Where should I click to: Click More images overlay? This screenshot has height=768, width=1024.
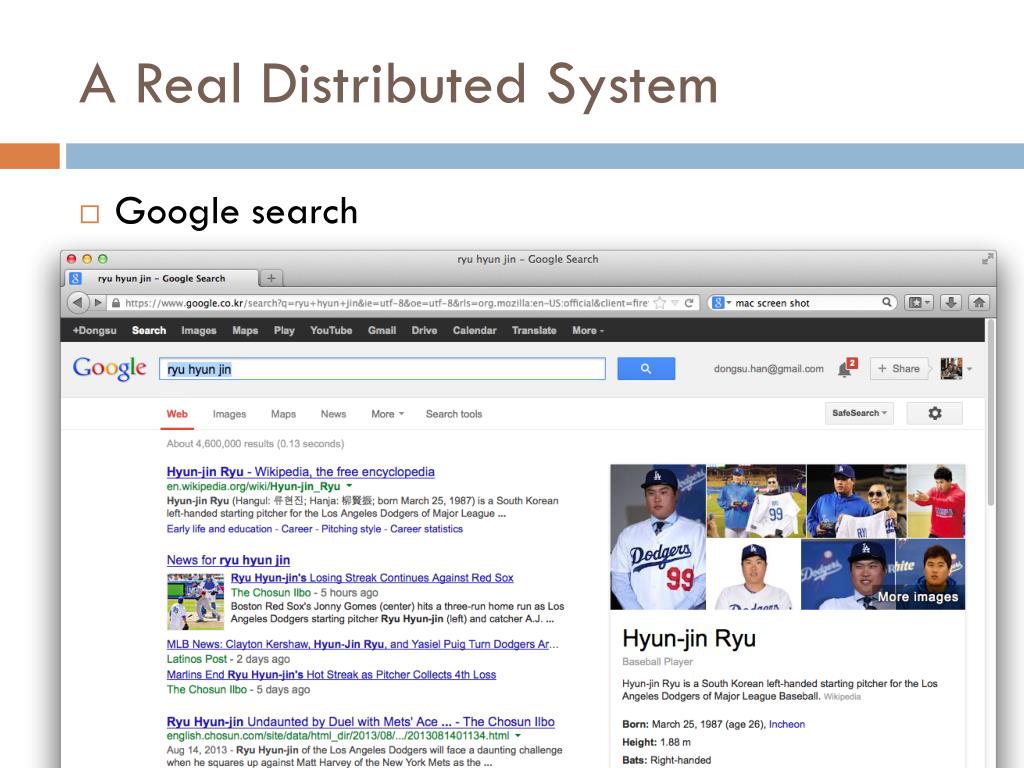918,597
